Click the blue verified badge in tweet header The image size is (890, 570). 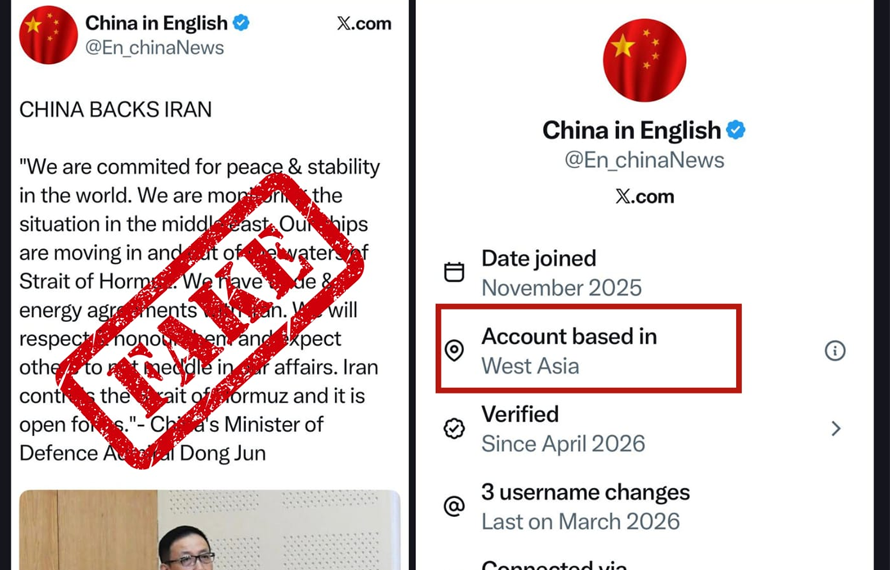coord(241,23)
